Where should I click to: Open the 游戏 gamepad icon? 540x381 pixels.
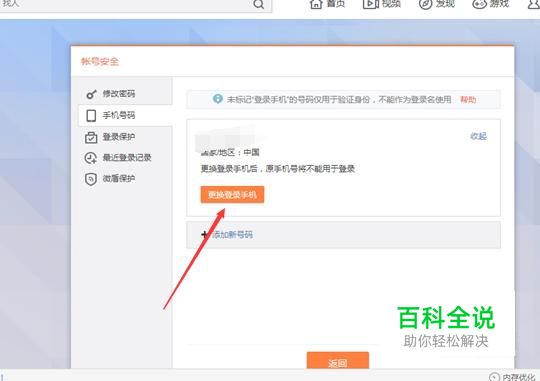pyautogui.click(x=479, y=4)
